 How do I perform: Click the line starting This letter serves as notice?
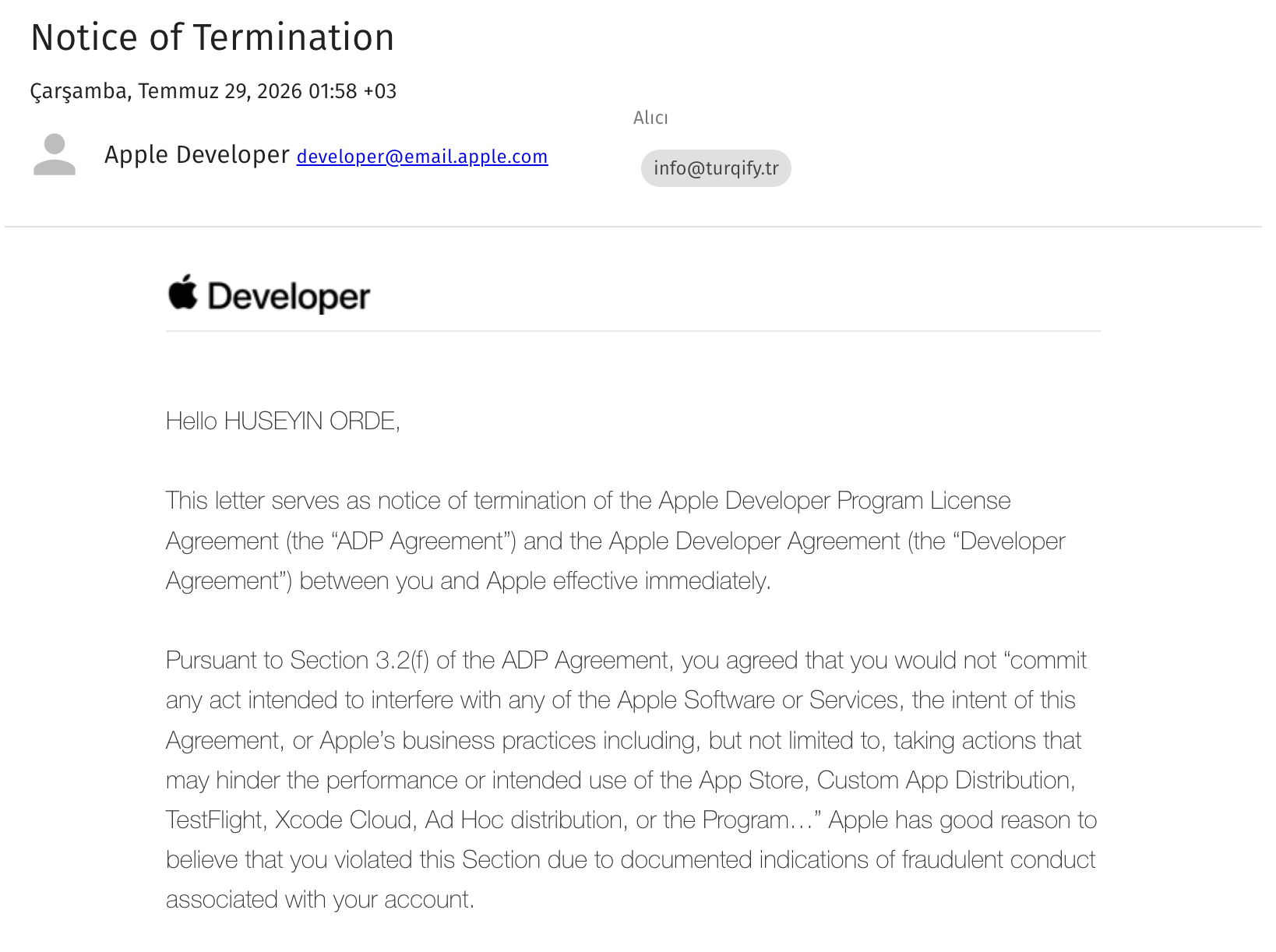[588, 500]
